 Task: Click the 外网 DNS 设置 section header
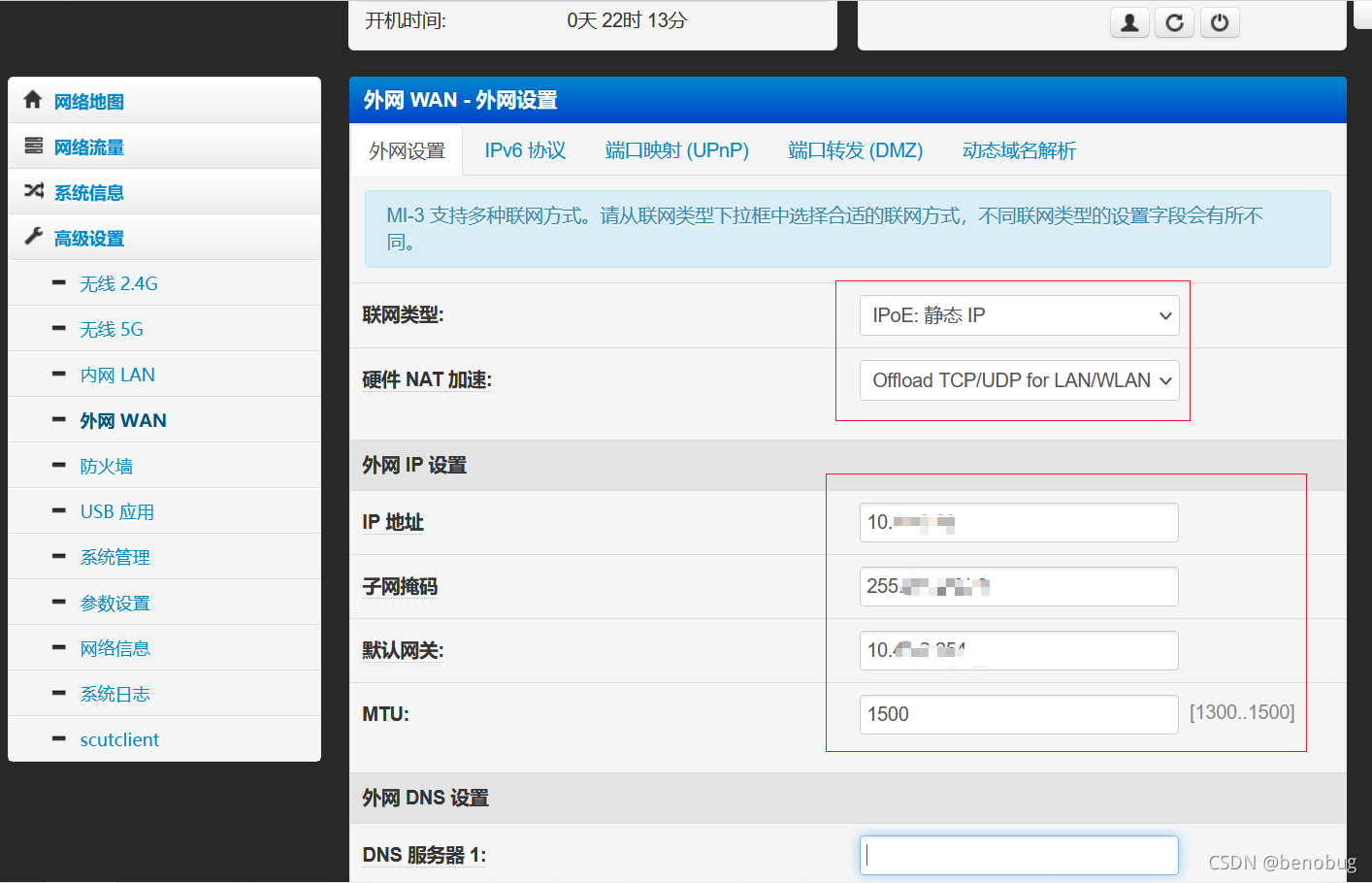847,798
